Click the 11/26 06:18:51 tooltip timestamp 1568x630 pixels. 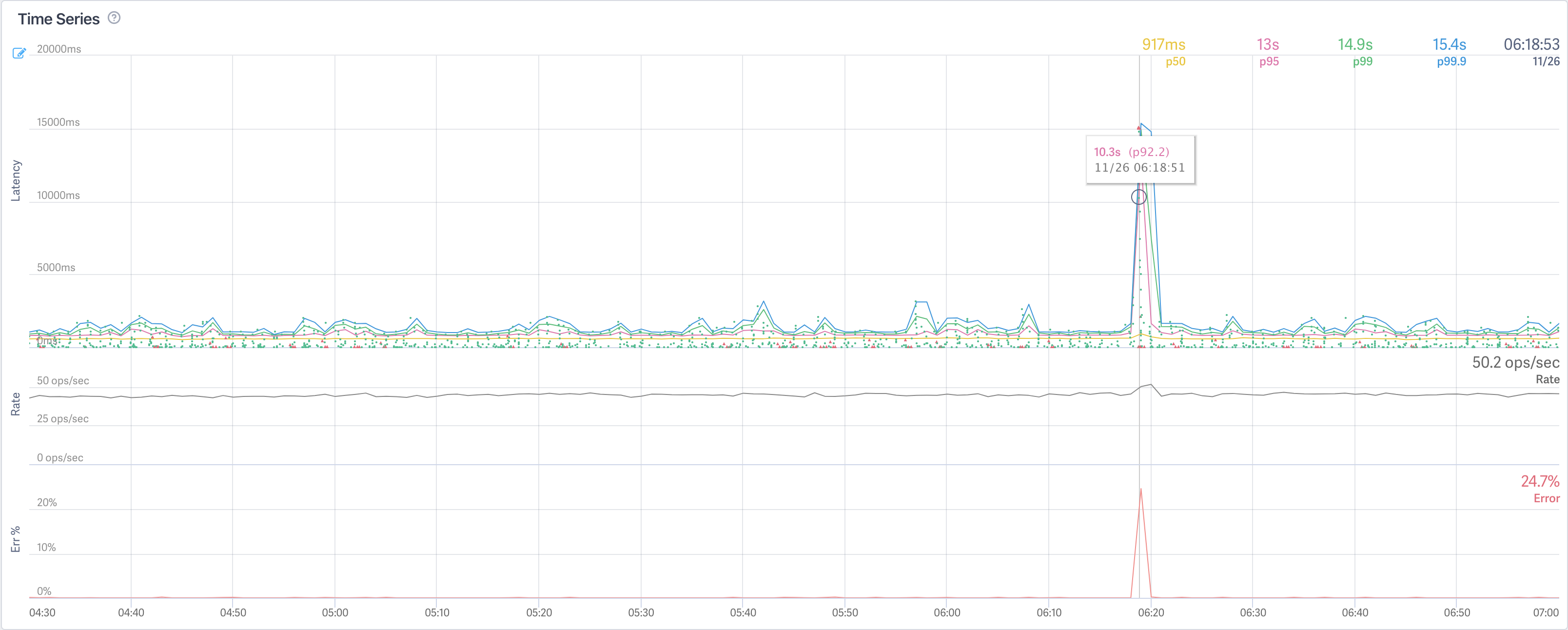pyautogui.click(x=1139, y=167)
